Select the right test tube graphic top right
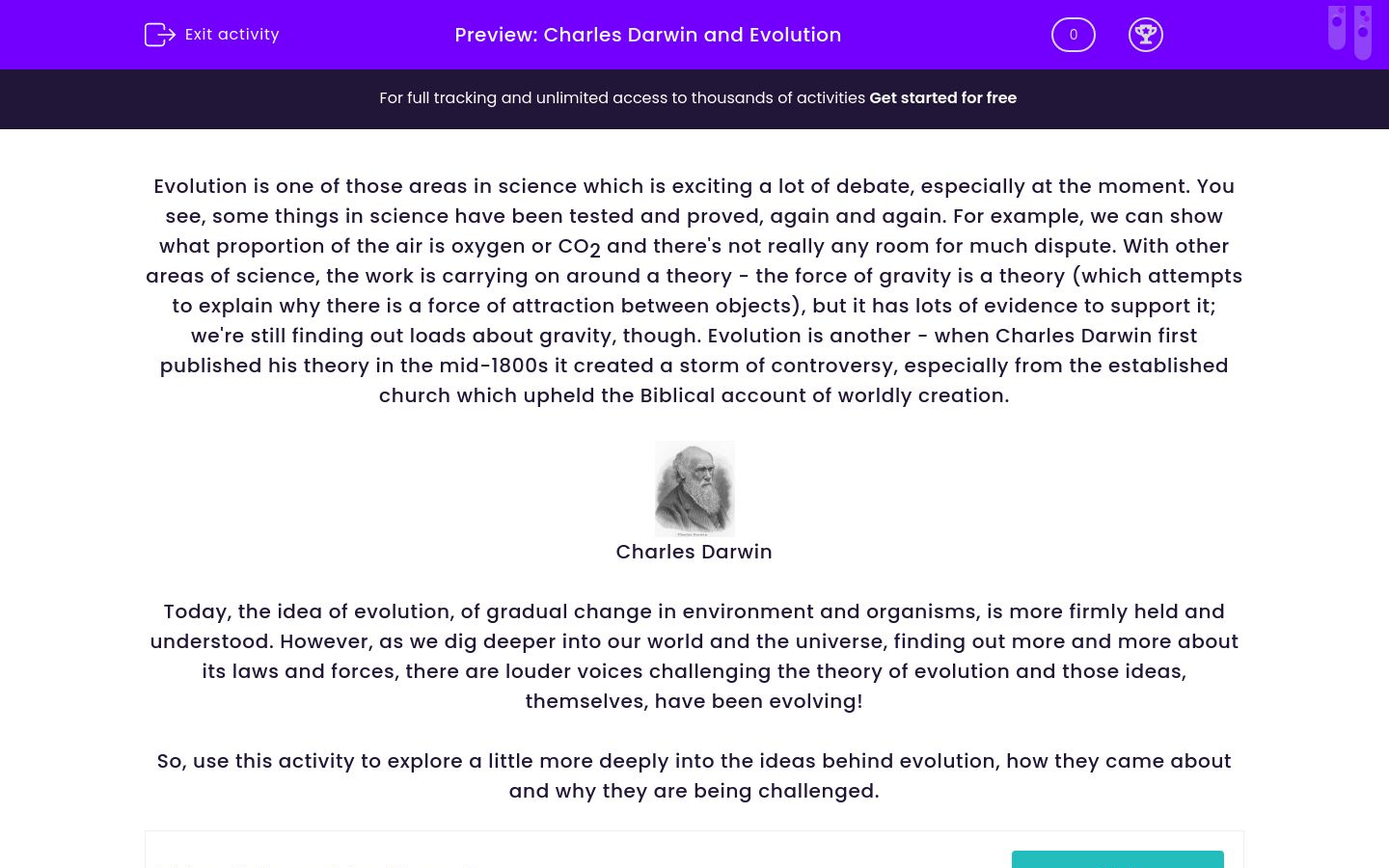Screen dimensions: 1389x868 pos(1363,32)
